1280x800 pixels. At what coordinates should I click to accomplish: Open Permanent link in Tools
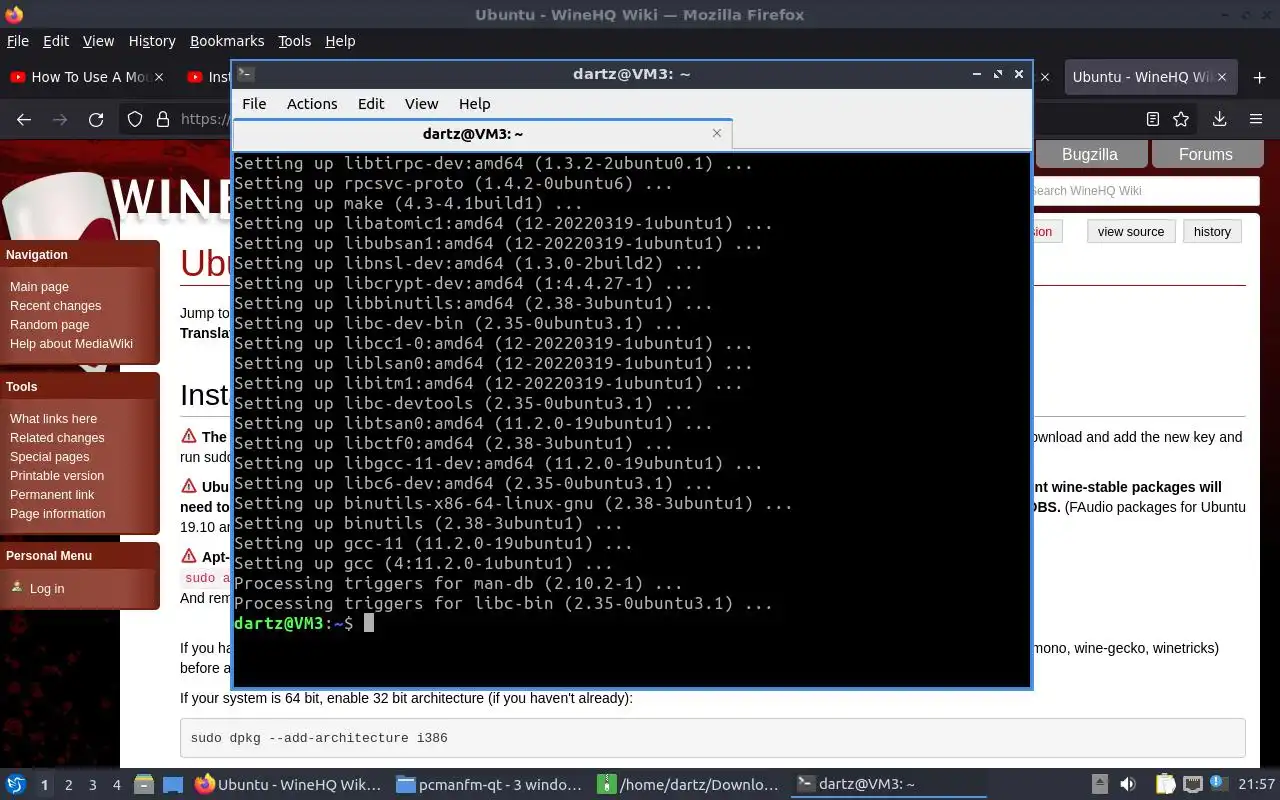pyautogui.click(x=52, y=494)
